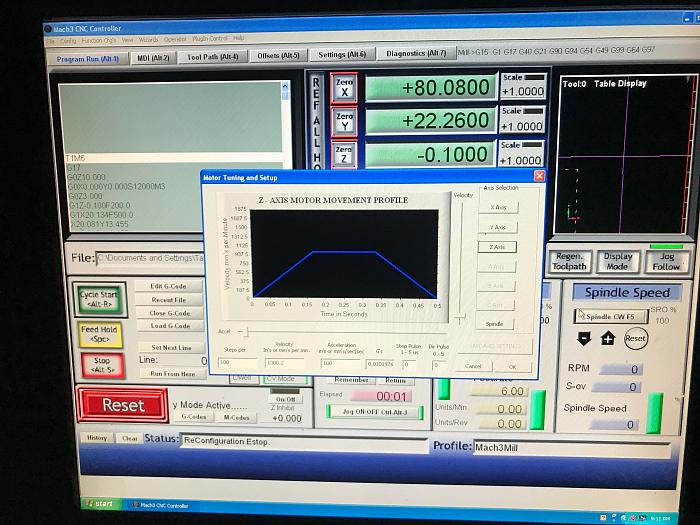Select X Axis in Motor Tuning dialog
The image size is (700, 525).
[497, 207]
